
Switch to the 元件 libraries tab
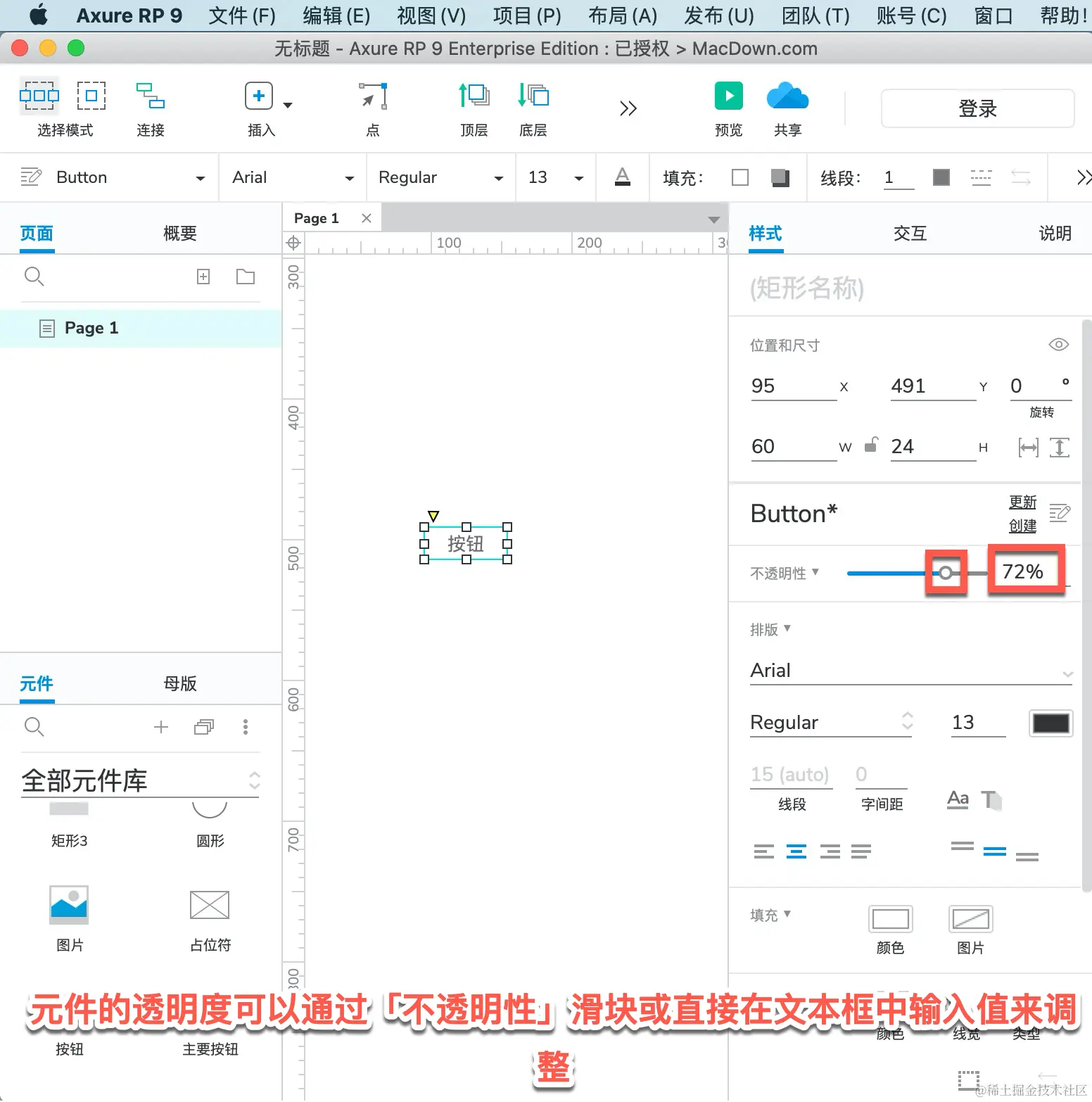pos(37,684)
